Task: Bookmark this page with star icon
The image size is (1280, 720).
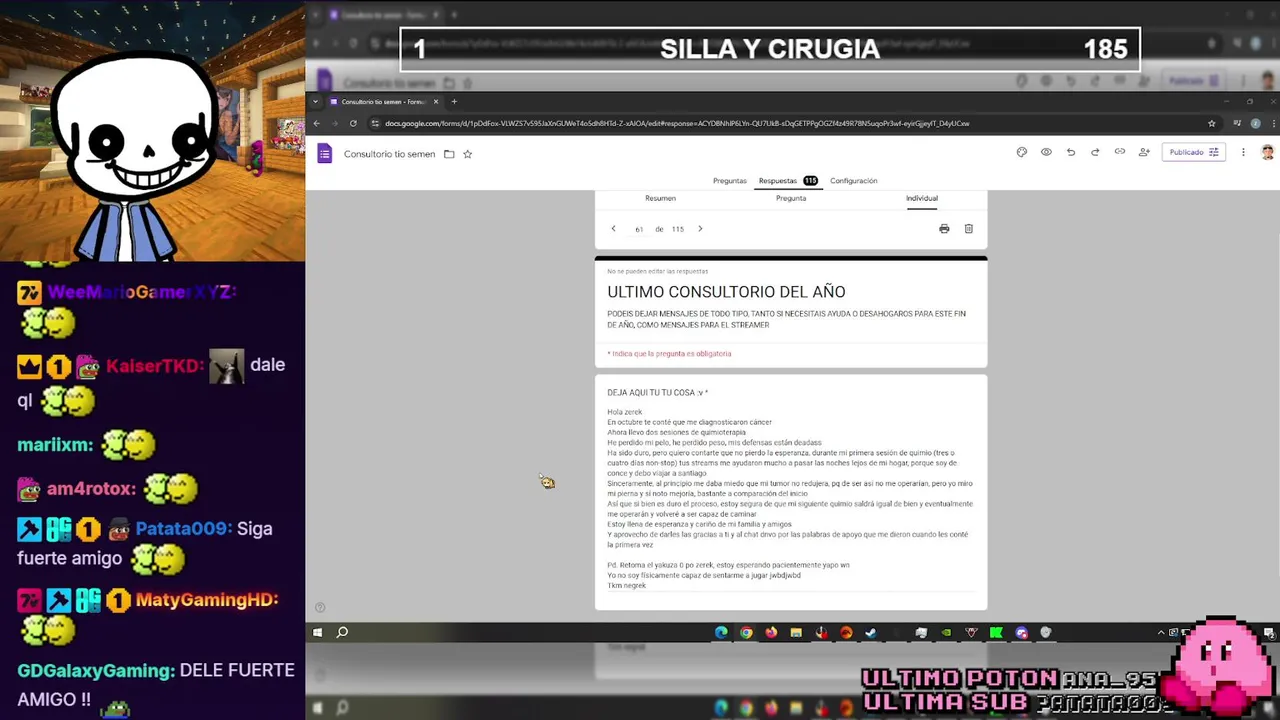Action: (1212, 123)
